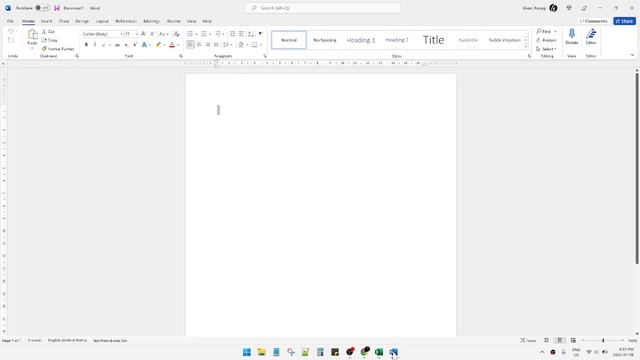The image size is (640, 360).
Task: Open the References tab
Action: point(126,21)
